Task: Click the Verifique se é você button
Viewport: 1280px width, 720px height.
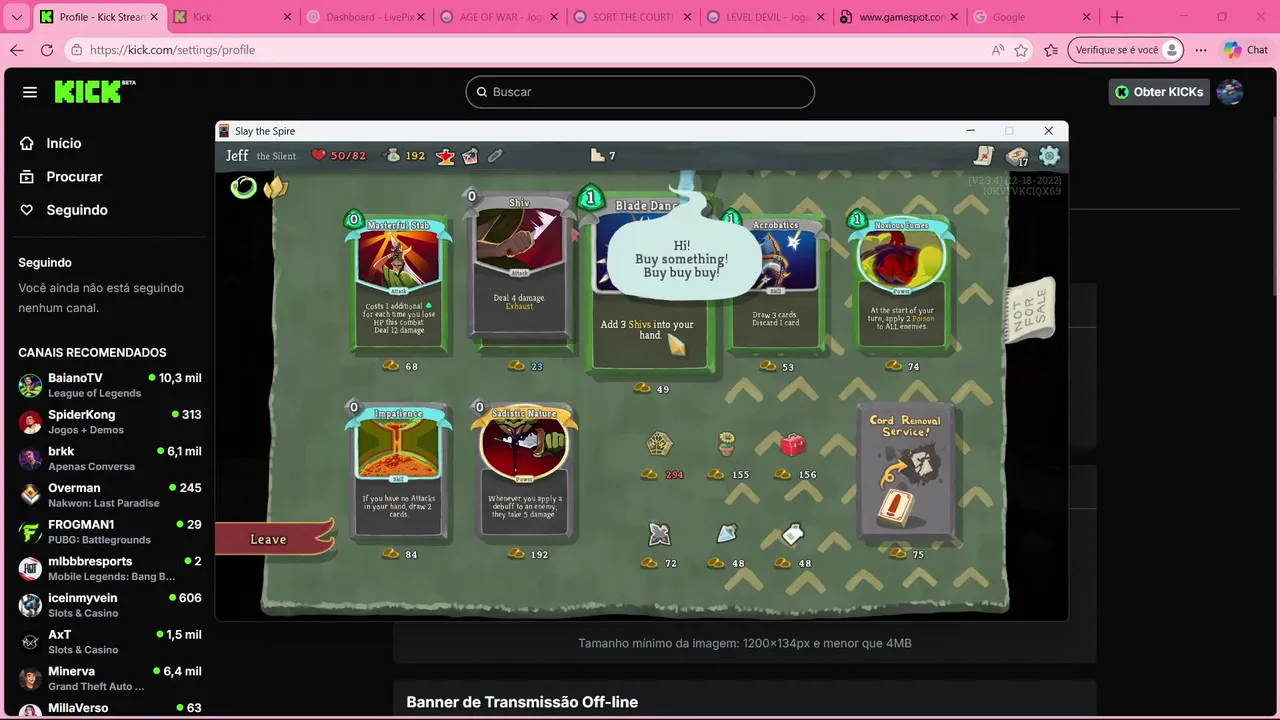Action: coord(1125,50)
